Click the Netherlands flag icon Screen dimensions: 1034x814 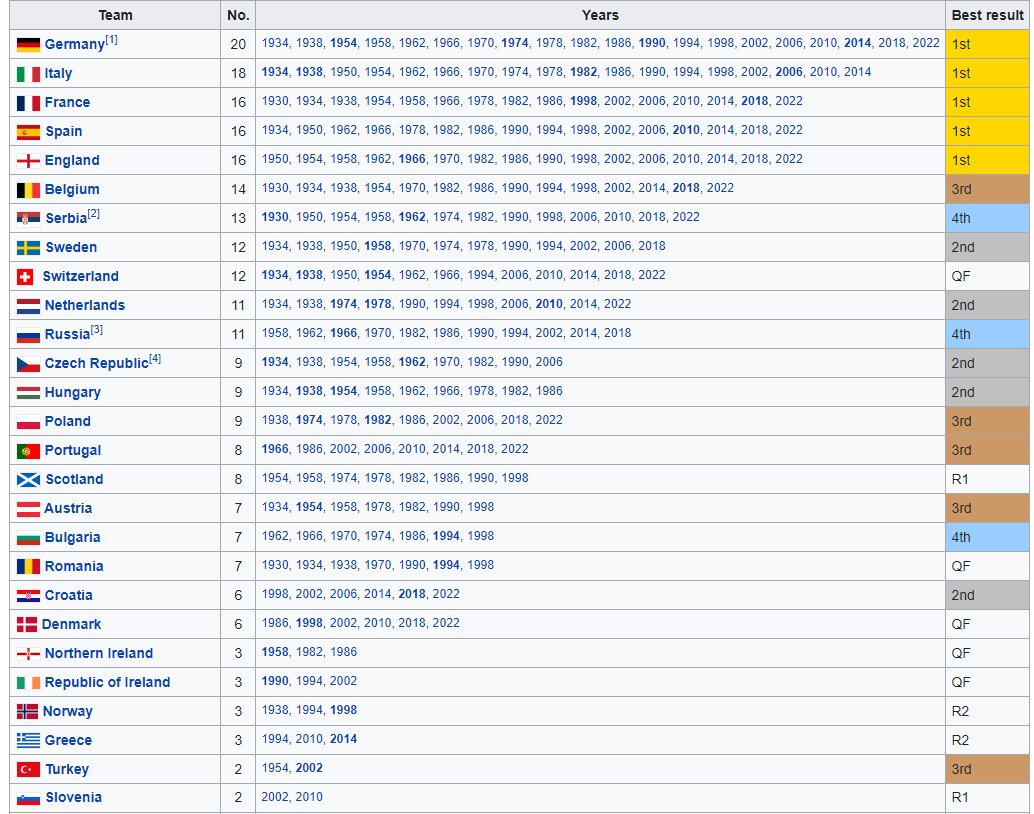(28, 306)
